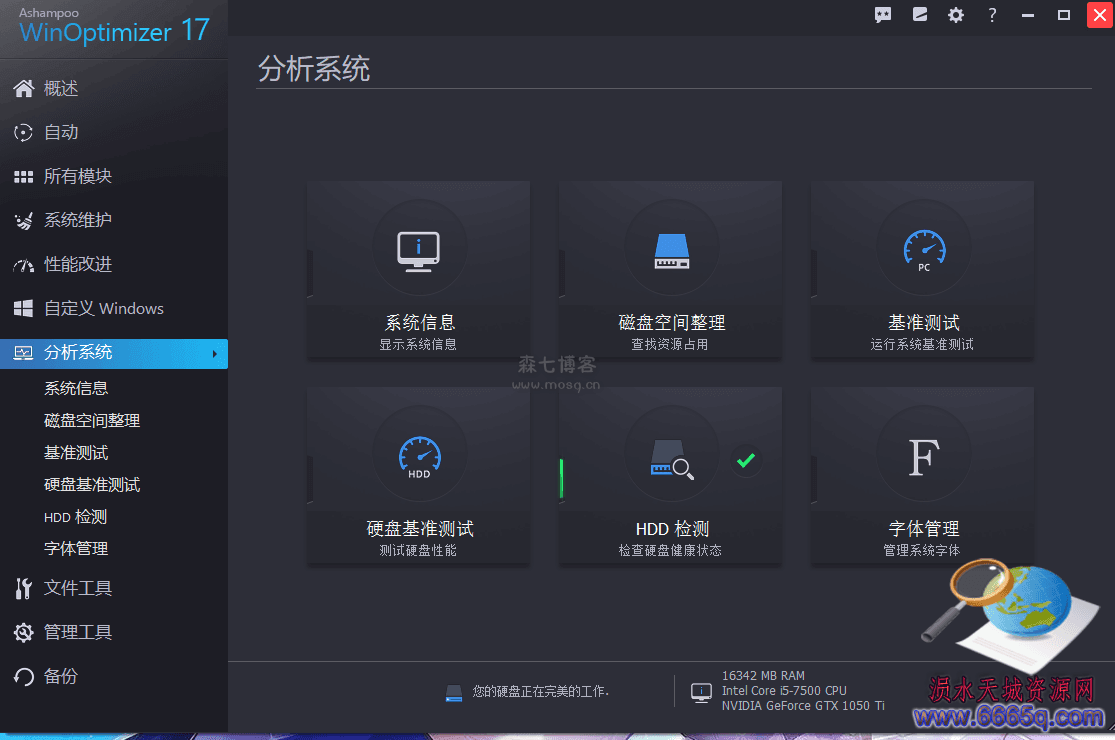This screenshot has height=740, width=1115.
Task: Open help via the question mark icon
Action: [992, 15]
